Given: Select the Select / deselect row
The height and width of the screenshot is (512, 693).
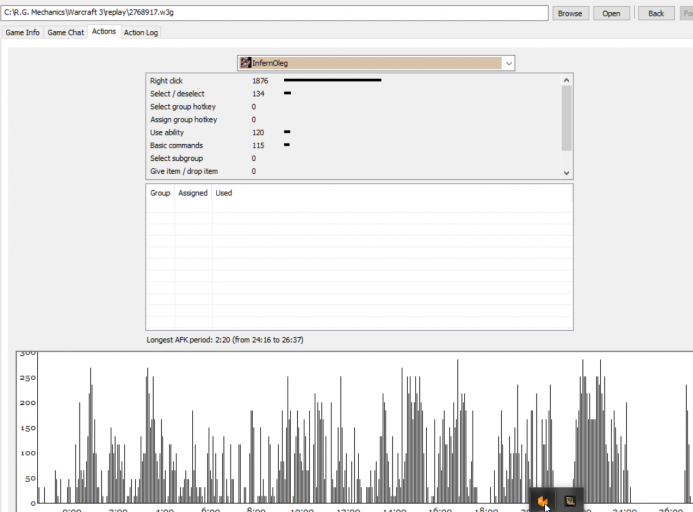Looking at the screenshot, I should coord(354,94).
